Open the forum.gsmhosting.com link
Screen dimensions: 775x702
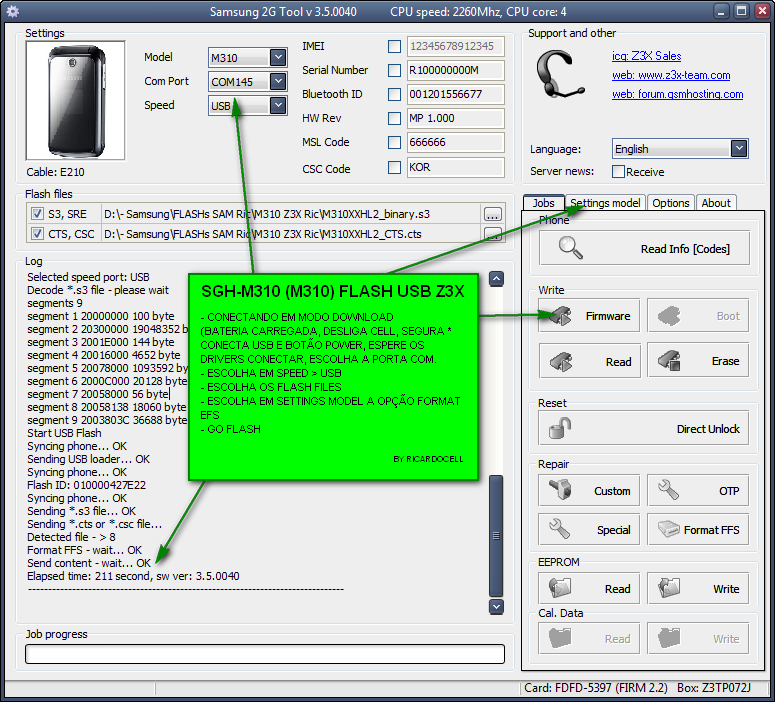pyautogui.click(x=678, y=94)
